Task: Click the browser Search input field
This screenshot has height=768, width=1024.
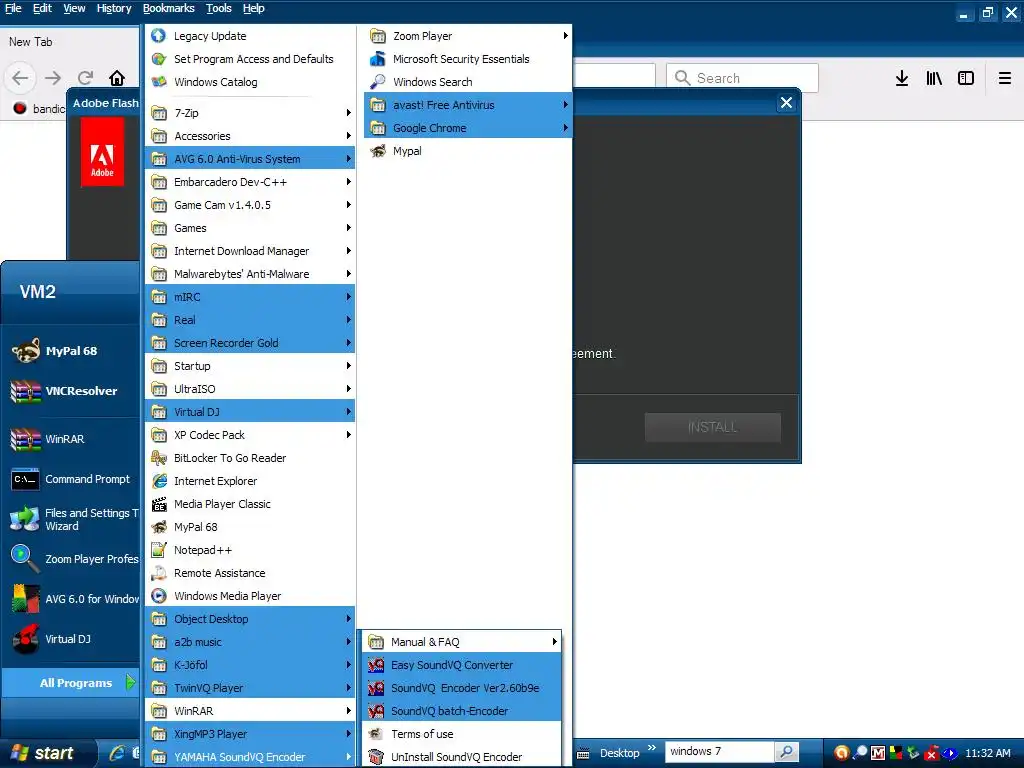Action: click(x=742, y=78)
